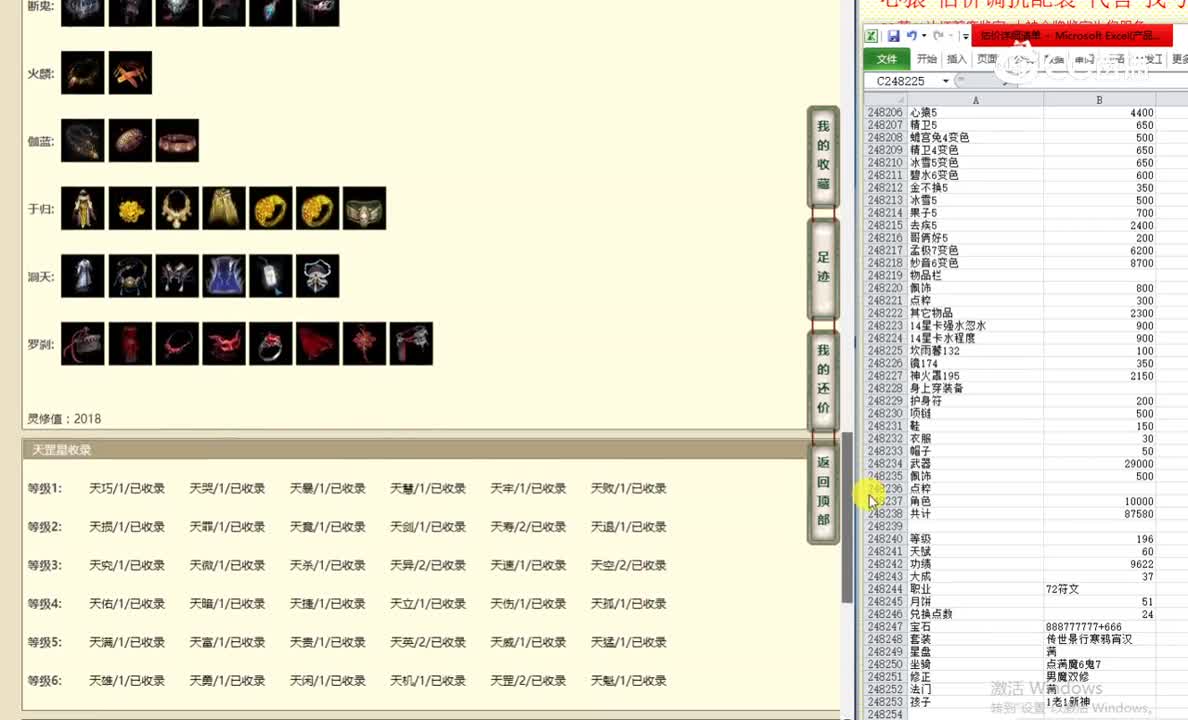Select the 伽蓝 row oval bracelet icon
The height and width of the screenshot is (720, 1188).
pyautogui.click(x=130, y=140)
